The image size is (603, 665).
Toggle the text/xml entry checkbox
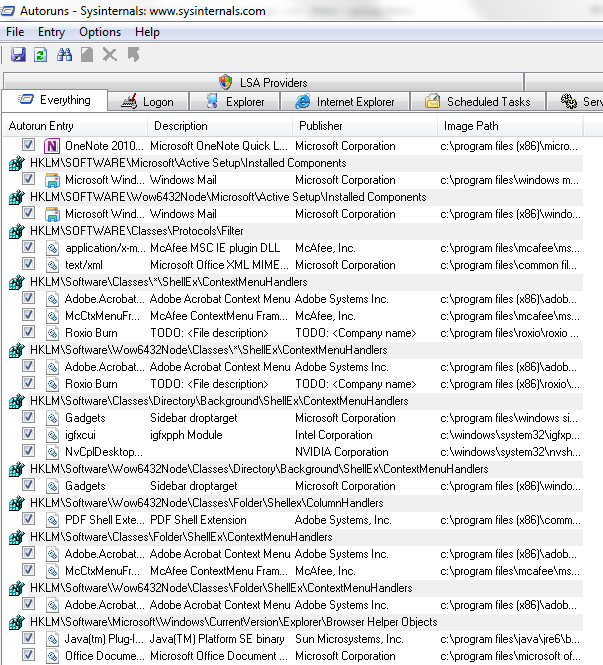coord(28,263)
